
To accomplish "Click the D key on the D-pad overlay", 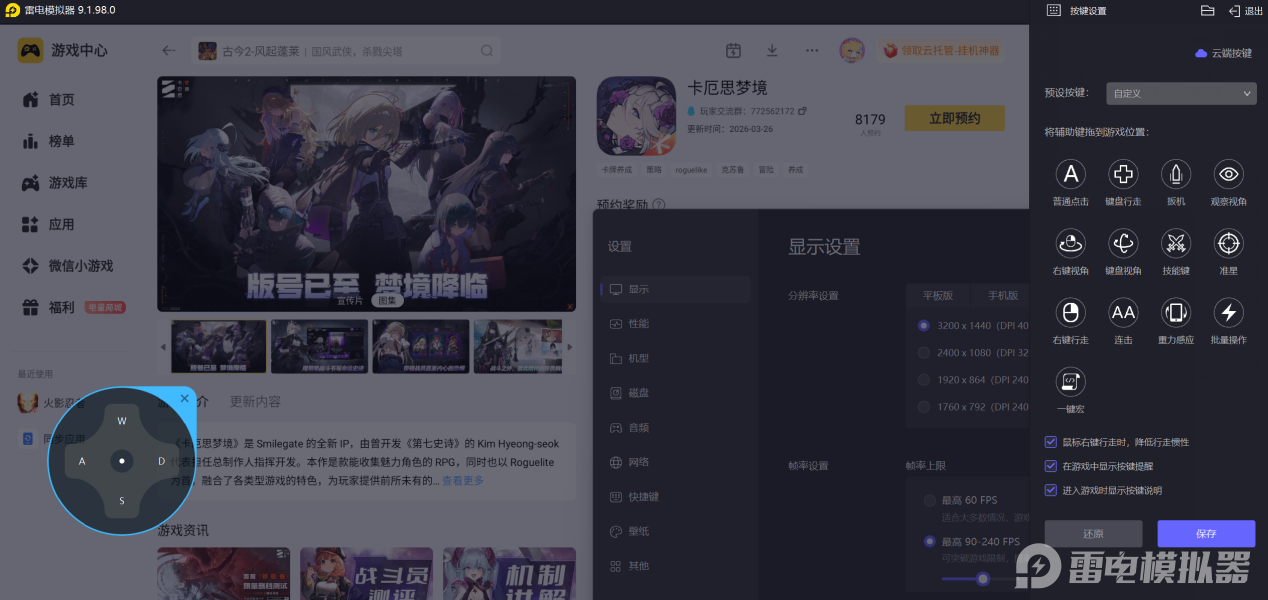I will (161, 461).
